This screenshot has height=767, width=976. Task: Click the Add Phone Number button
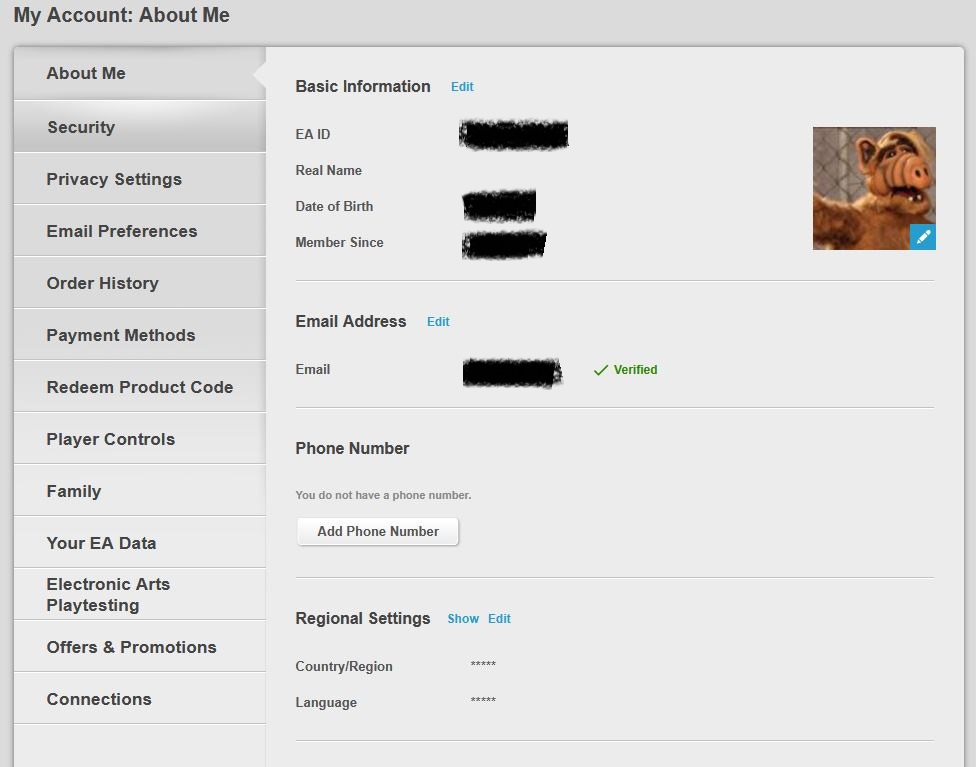pos(378,532)
